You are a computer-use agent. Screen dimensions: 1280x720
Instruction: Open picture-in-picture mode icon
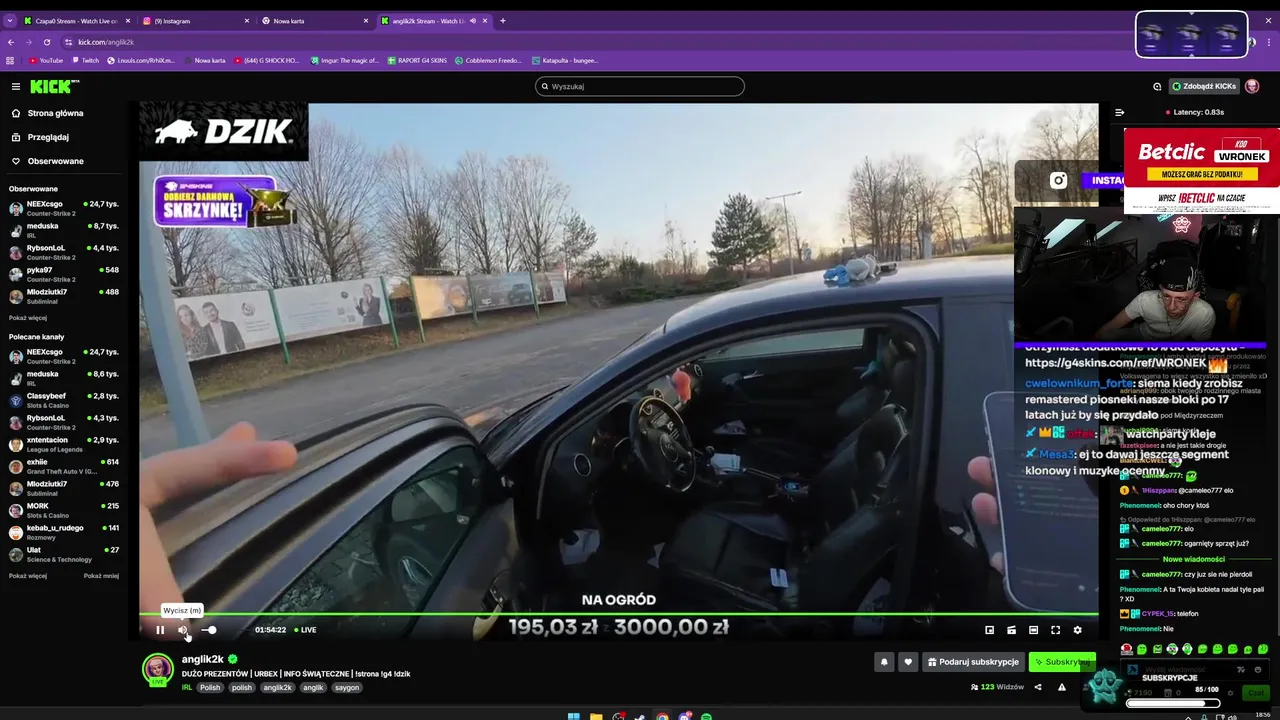[x=990, y=630]
